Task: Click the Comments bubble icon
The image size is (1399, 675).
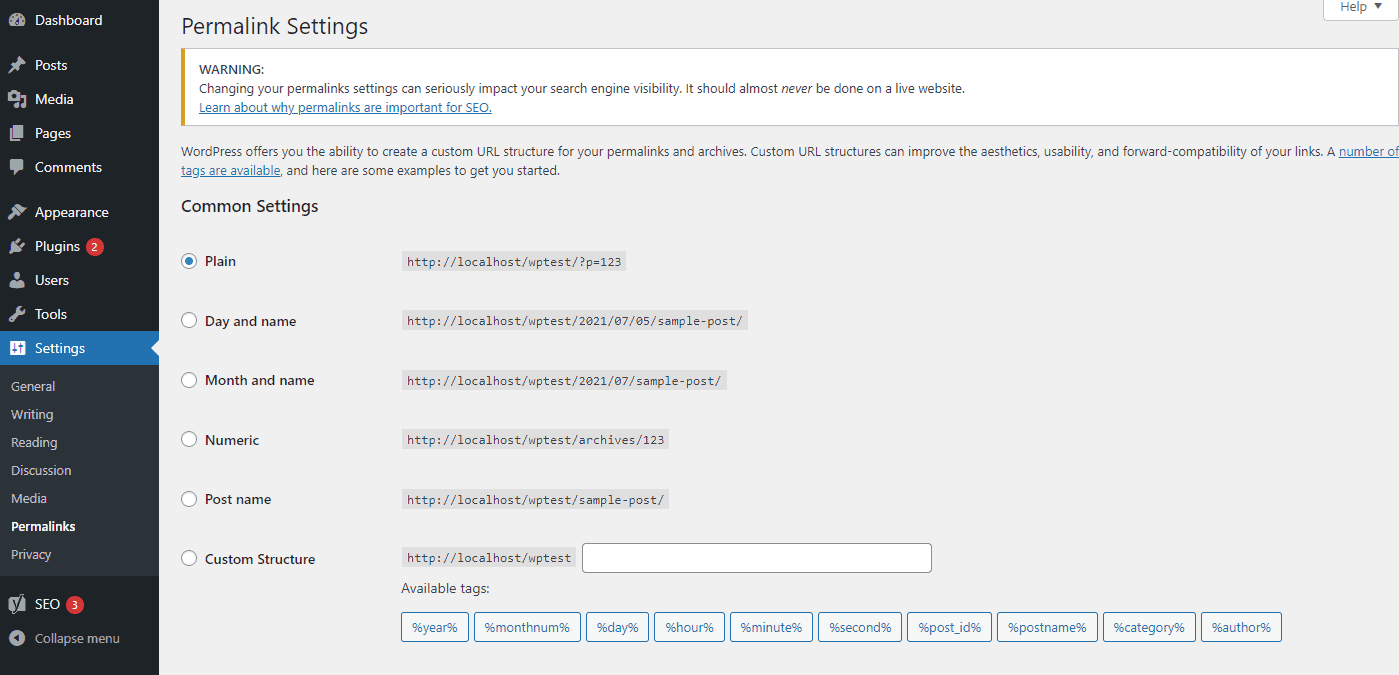Action: [17, 167]
